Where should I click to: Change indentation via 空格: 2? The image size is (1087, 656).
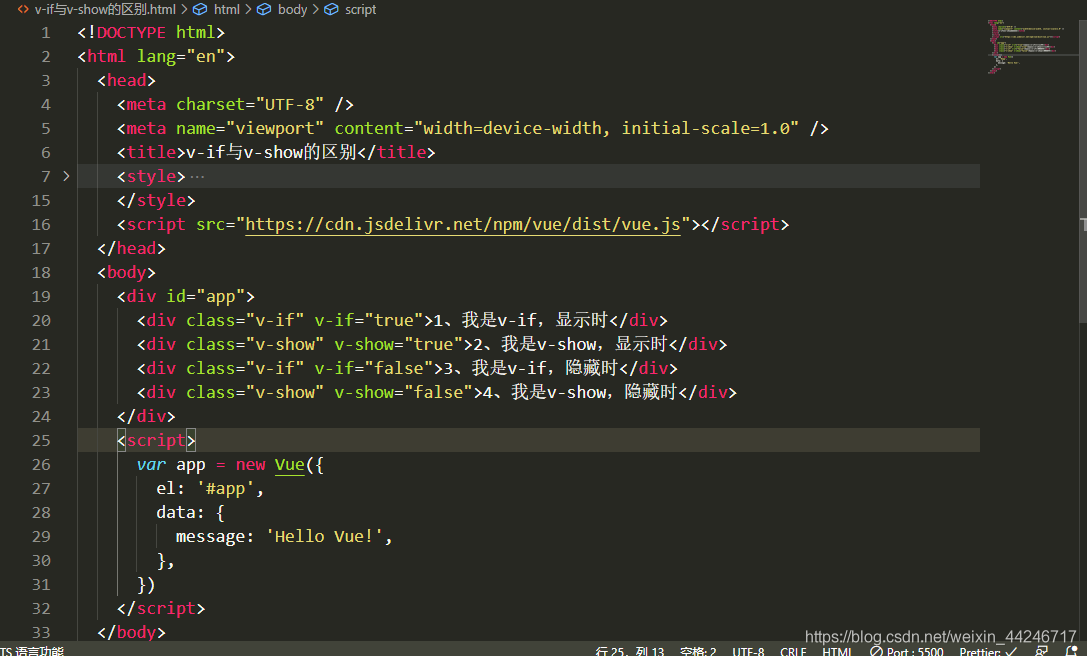coord(698,651)
